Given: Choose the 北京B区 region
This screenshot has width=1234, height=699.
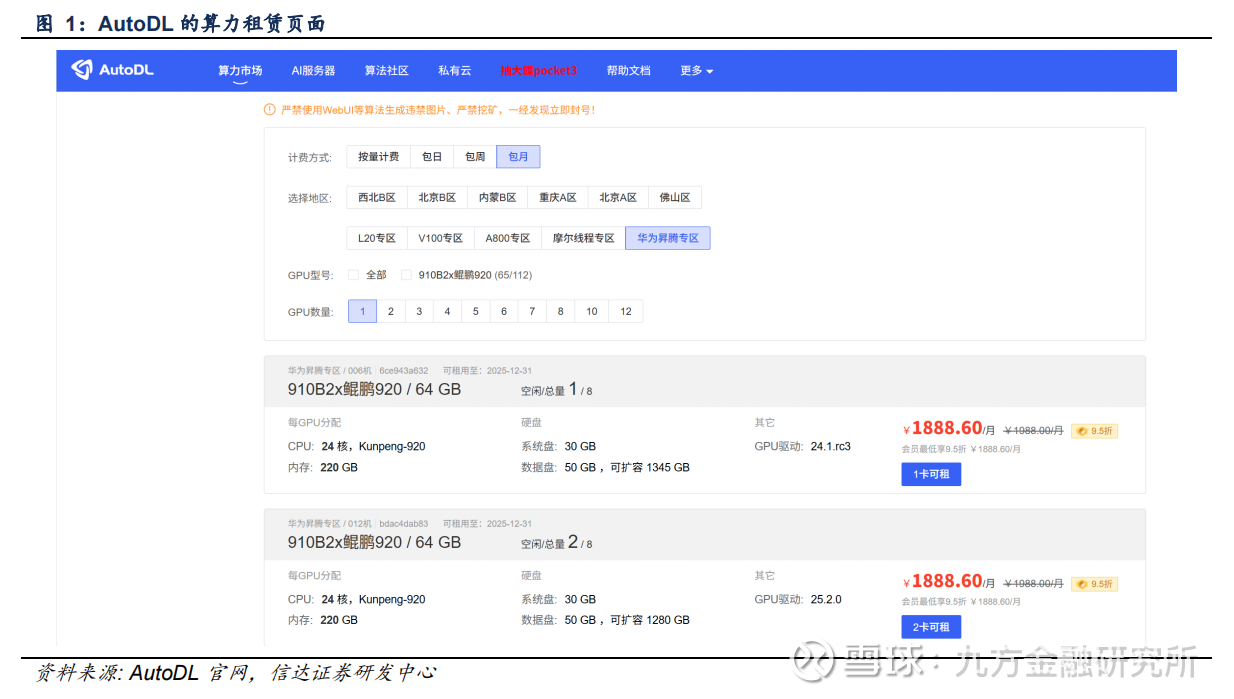Looking at the screenshot, I should pyautogui.click(x=437, y=198).
